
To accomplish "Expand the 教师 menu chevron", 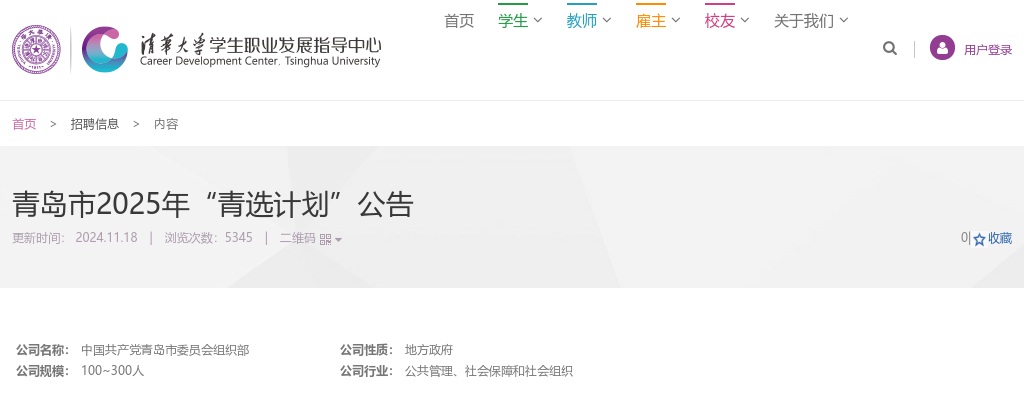I will (607, 20).
